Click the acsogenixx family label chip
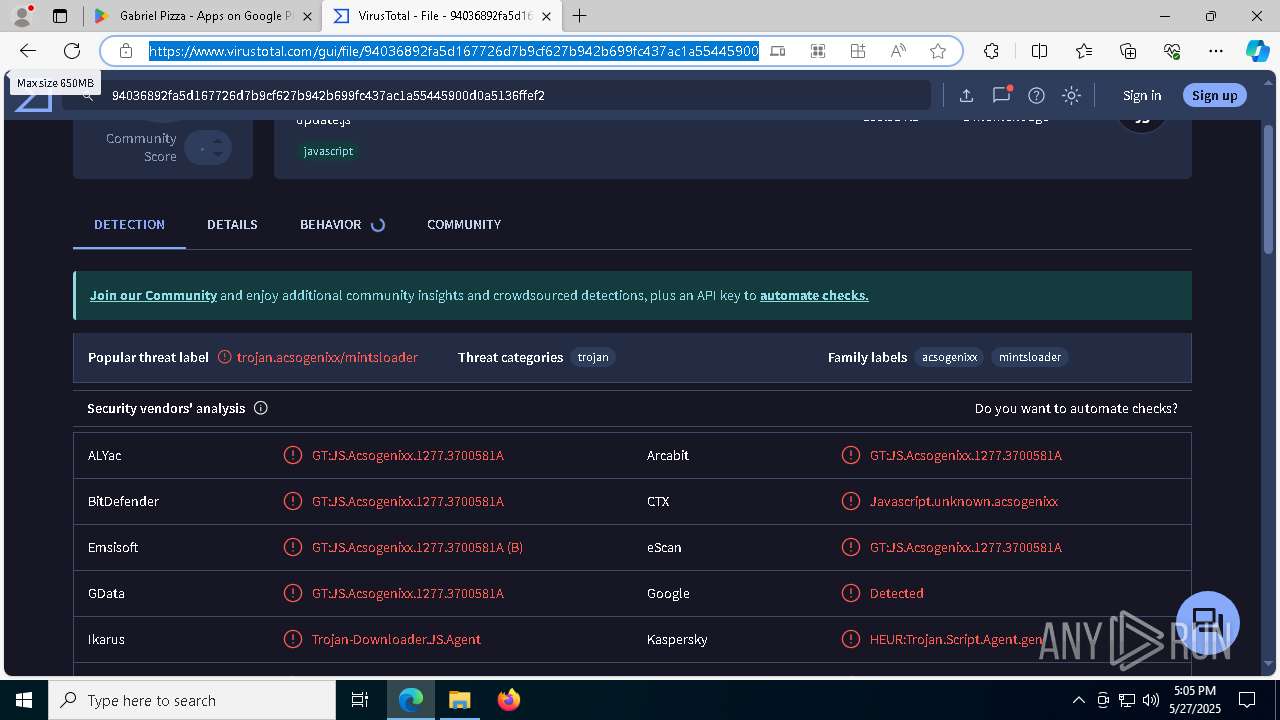The height and width of the screenshot is (720, 1280). [x=949, y=357]
